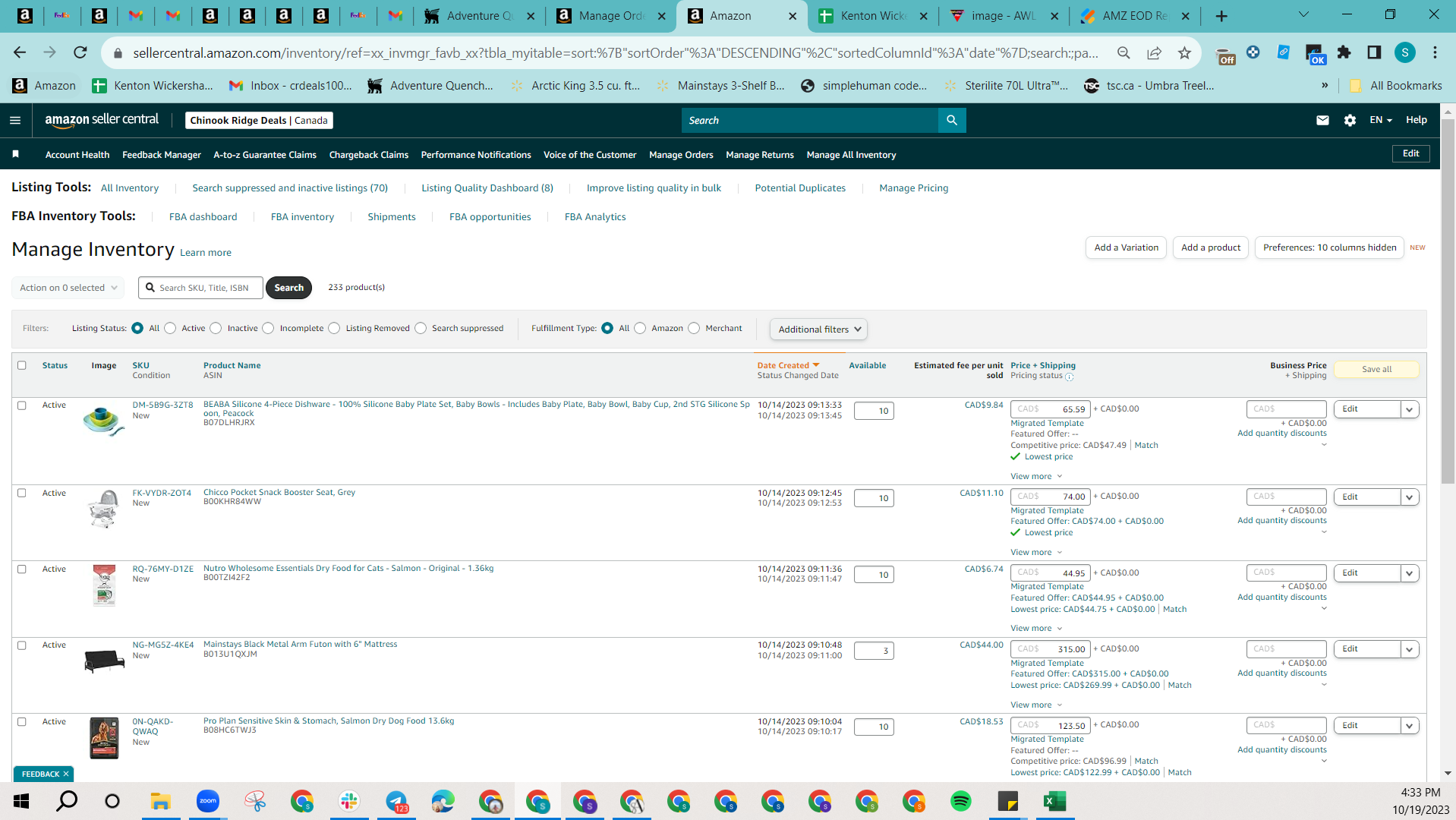This screenshot has height=820, width=1456.
Task: Bookmark this page with the star icon
Action: (x=1184, y=52)
